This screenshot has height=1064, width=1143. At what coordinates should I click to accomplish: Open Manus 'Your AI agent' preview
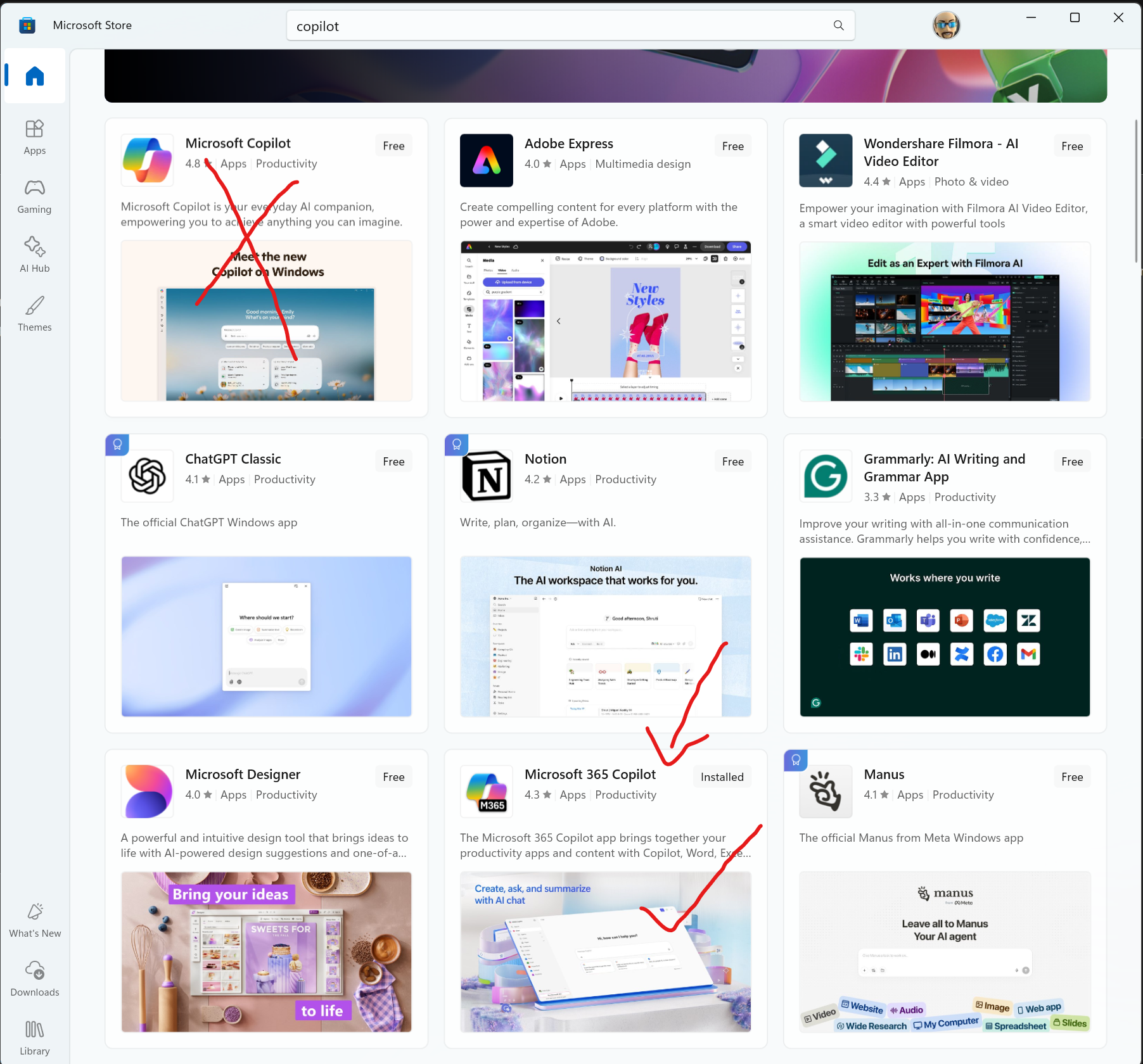[945, 952]
